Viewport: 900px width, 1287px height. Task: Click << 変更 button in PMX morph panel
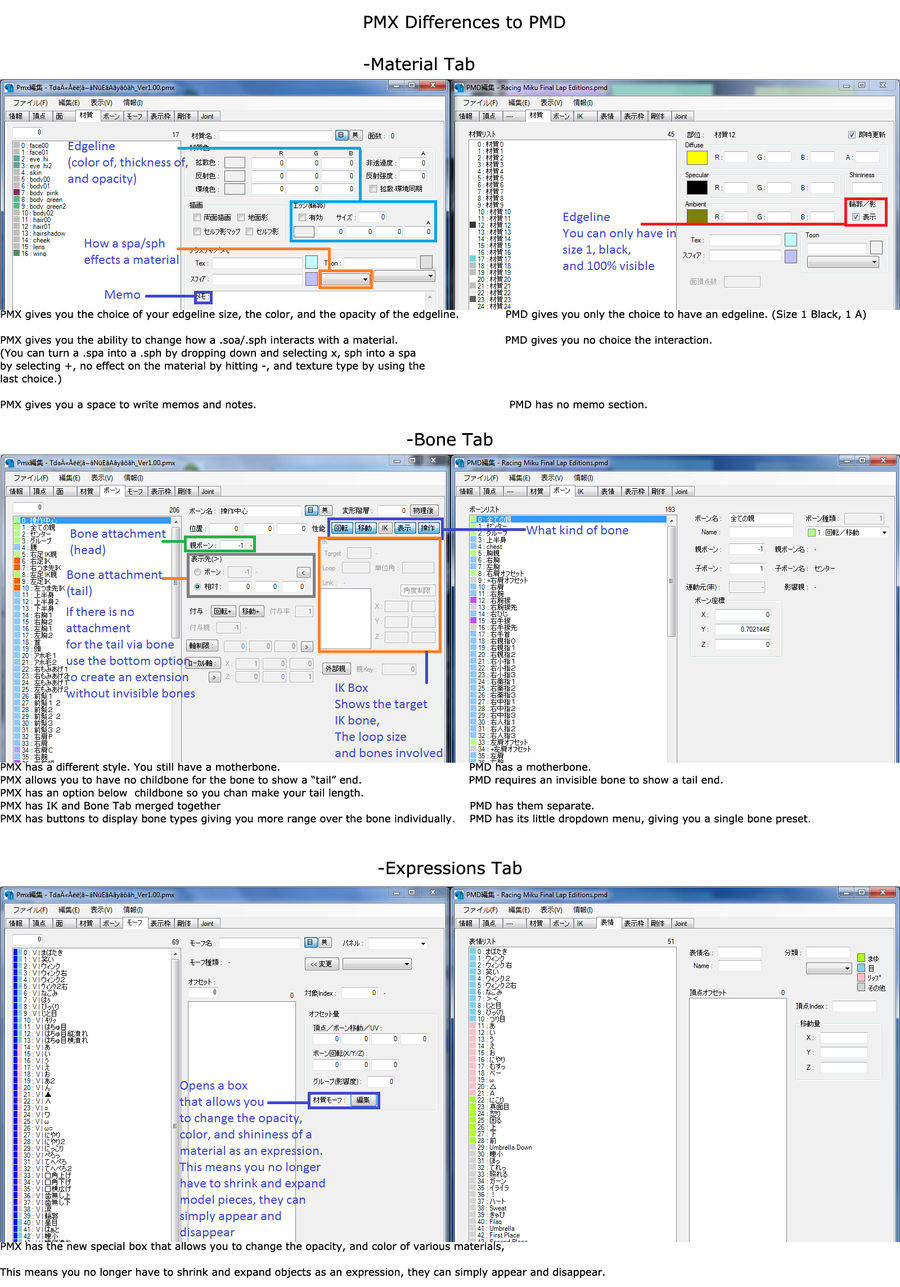pos(322,963)
